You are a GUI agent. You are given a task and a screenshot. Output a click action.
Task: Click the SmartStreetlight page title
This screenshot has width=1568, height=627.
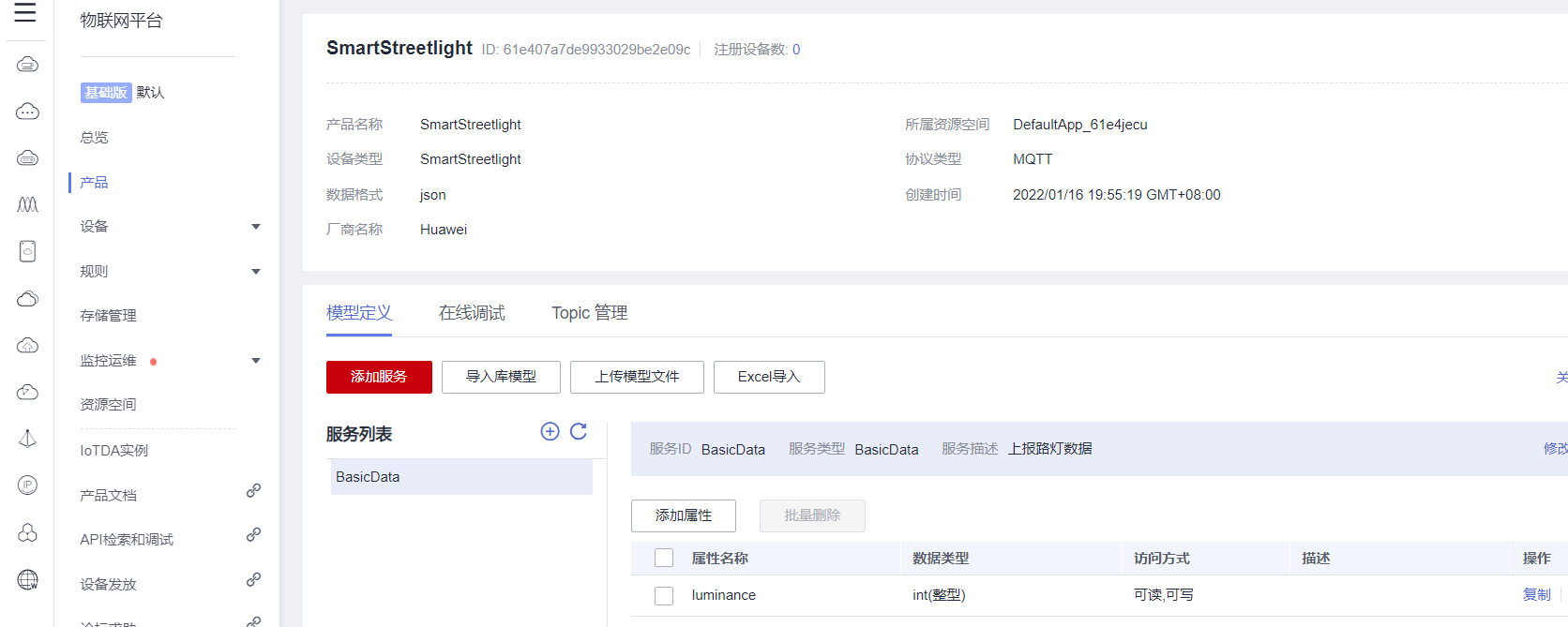pos(400,48)
